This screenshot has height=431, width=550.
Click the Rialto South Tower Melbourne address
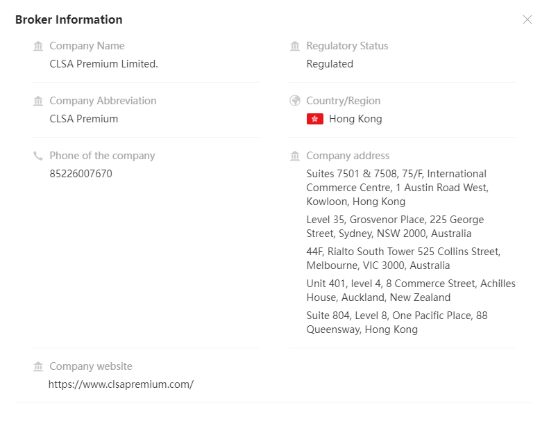403,258
